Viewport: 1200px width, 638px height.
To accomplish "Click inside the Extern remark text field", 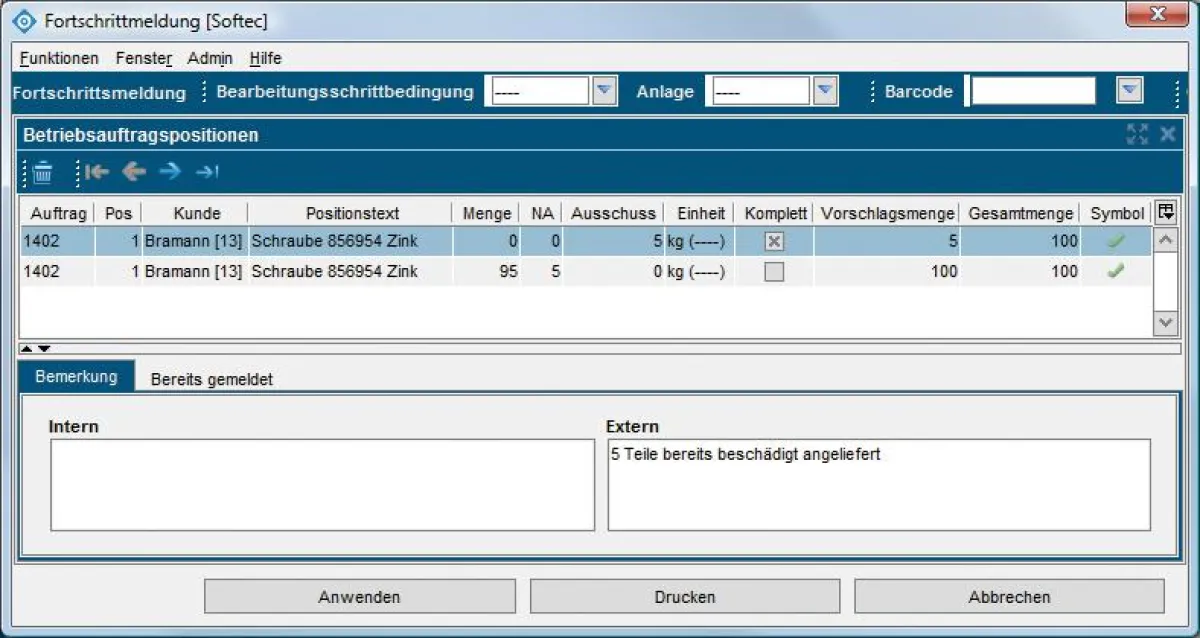I will point(878,485).
